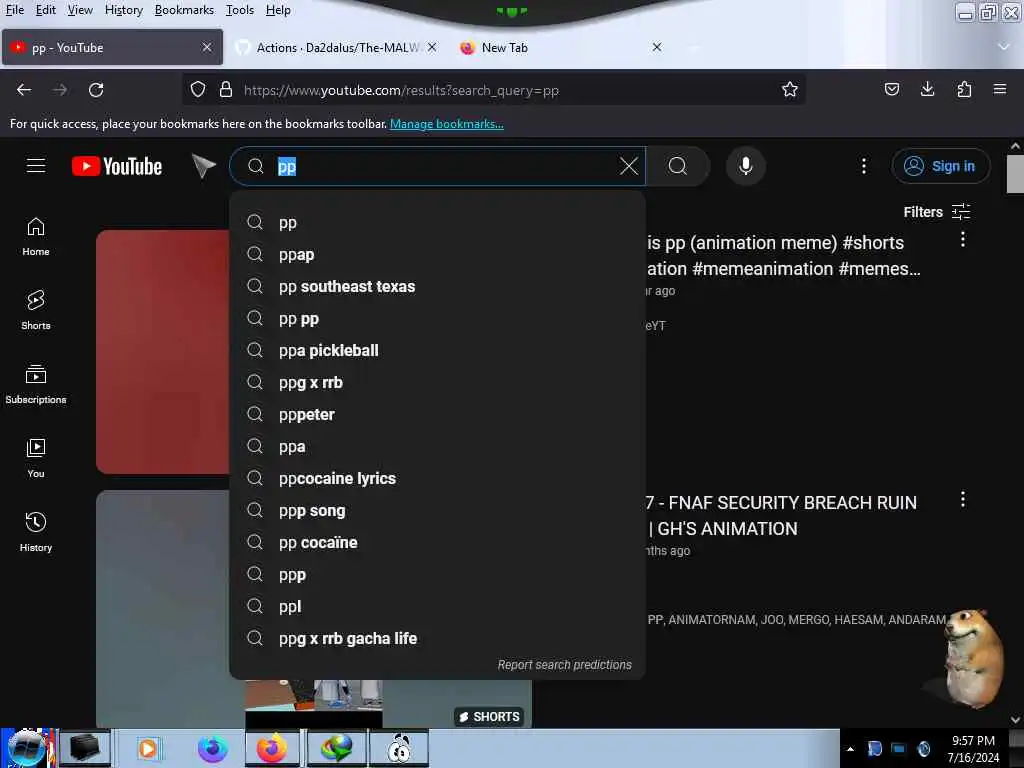The height and width of the screenshot is (768, 1024).
Task: Open the Edit menu
Action: tap(46, 10)
